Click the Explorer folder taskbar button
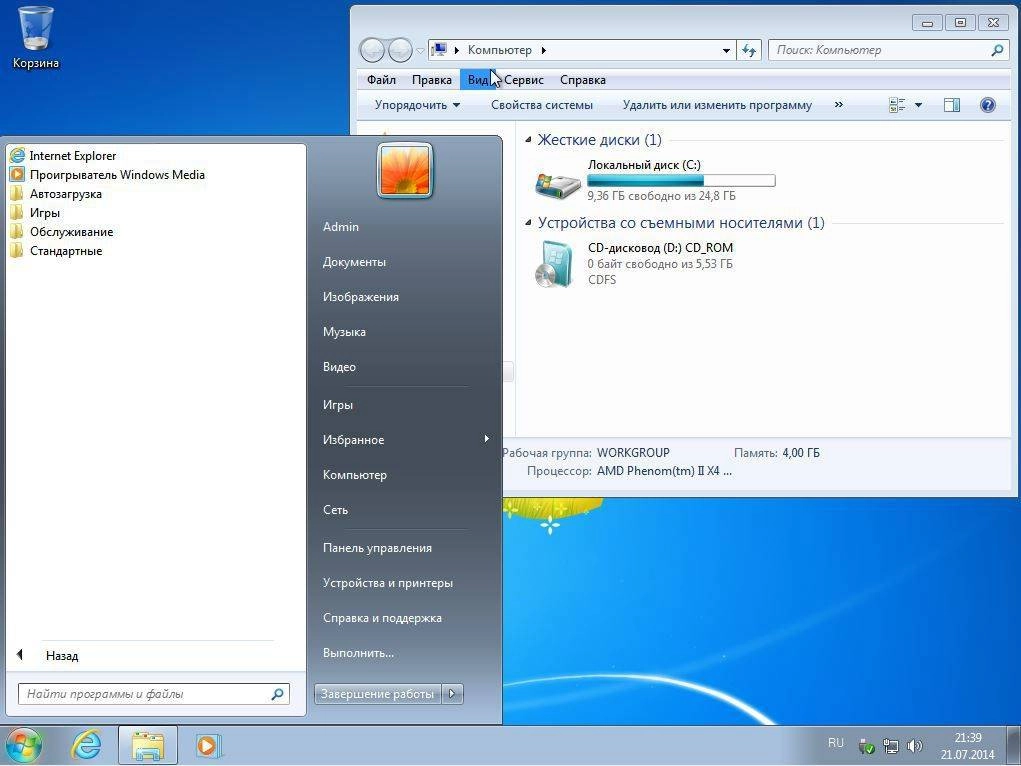The width and height of the screenshot is (1021, 766). click(x=148, y=745)
